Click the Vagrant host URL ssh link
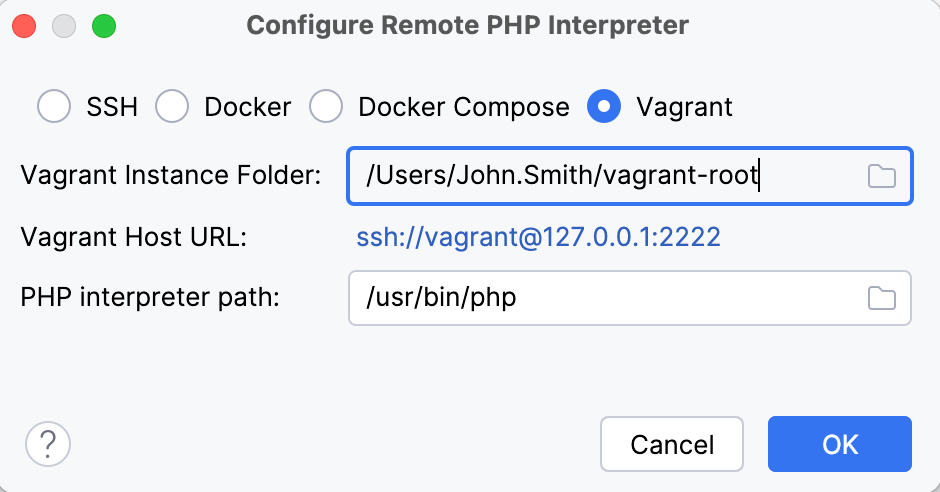The image size is (940, 492). 538,237
